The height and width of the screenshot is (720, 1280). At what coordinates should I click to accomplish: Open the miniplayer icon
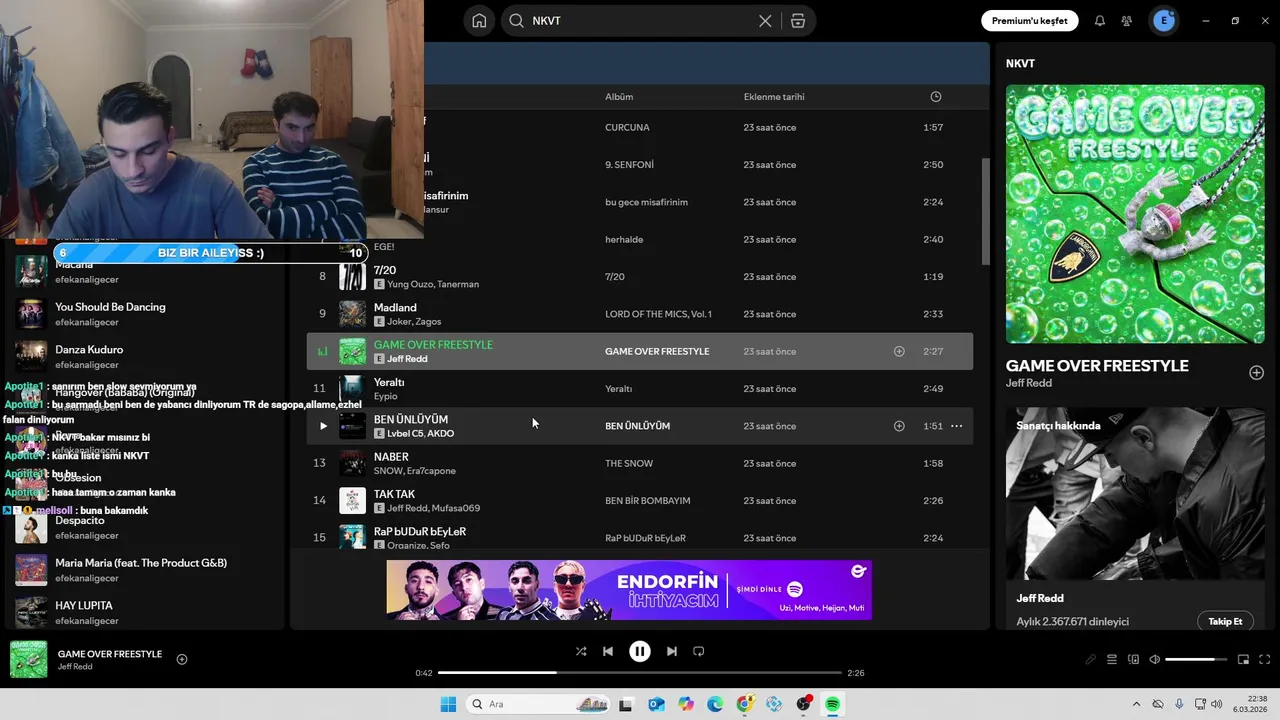(1244, 660)
